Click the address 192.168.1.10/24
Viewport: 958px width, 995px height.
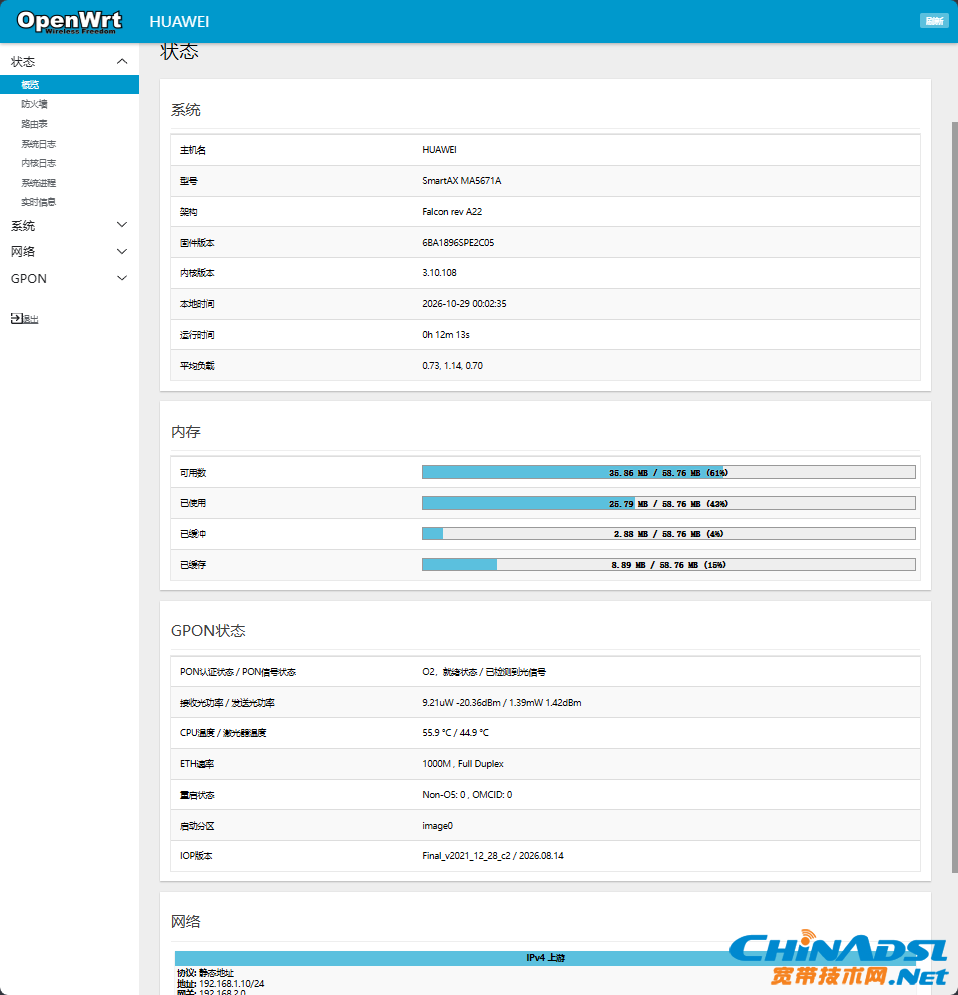(x=232, y=984)
